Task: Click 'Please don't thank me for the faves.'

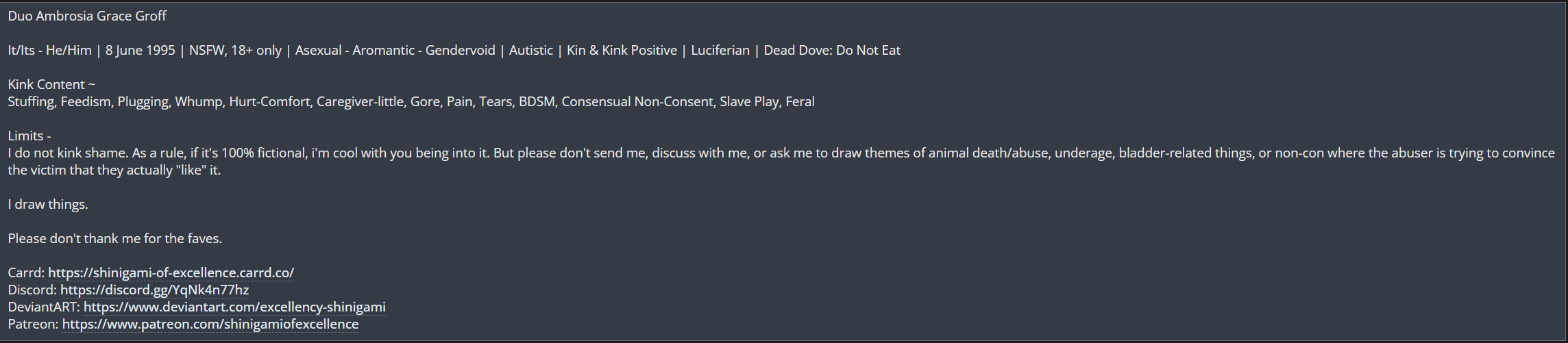Action: pyautogui.click(x=115, y=238)
